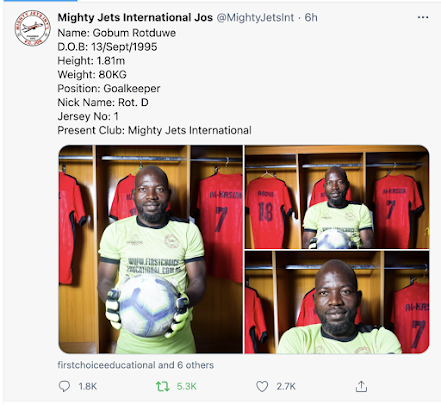The width and height of the screenshot is (441, 405).
Task: Open the top-right photo with the number 18 jersey
Action: click(x=337, y=197)
